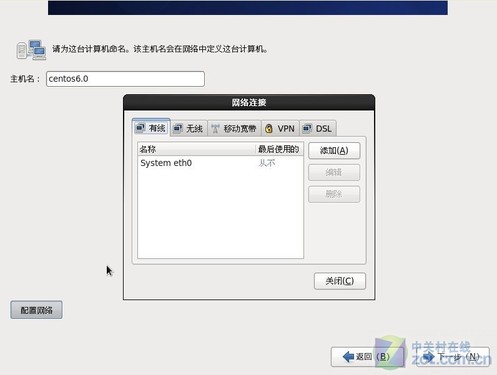497x375 pixels.
Task: Click the 配置网络 configure network button
Action: [36, 310]
